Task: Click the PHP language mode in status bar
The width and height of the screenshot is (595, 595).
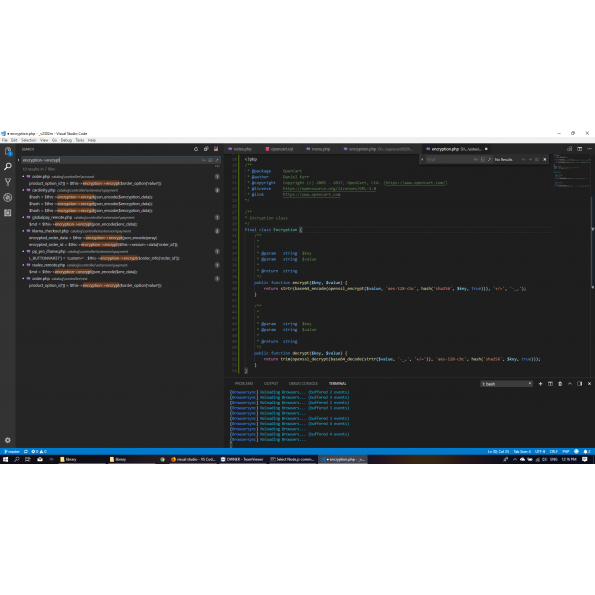Action: coord(565,452)
